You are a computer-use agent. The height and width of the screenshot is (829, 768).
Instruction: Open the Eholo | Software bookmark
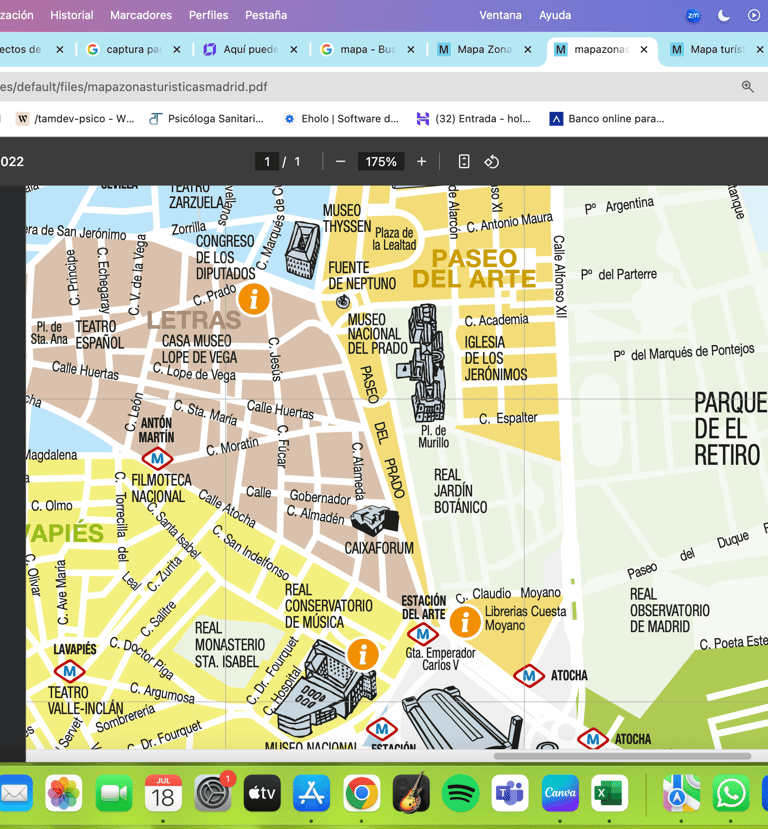(341, 118)
